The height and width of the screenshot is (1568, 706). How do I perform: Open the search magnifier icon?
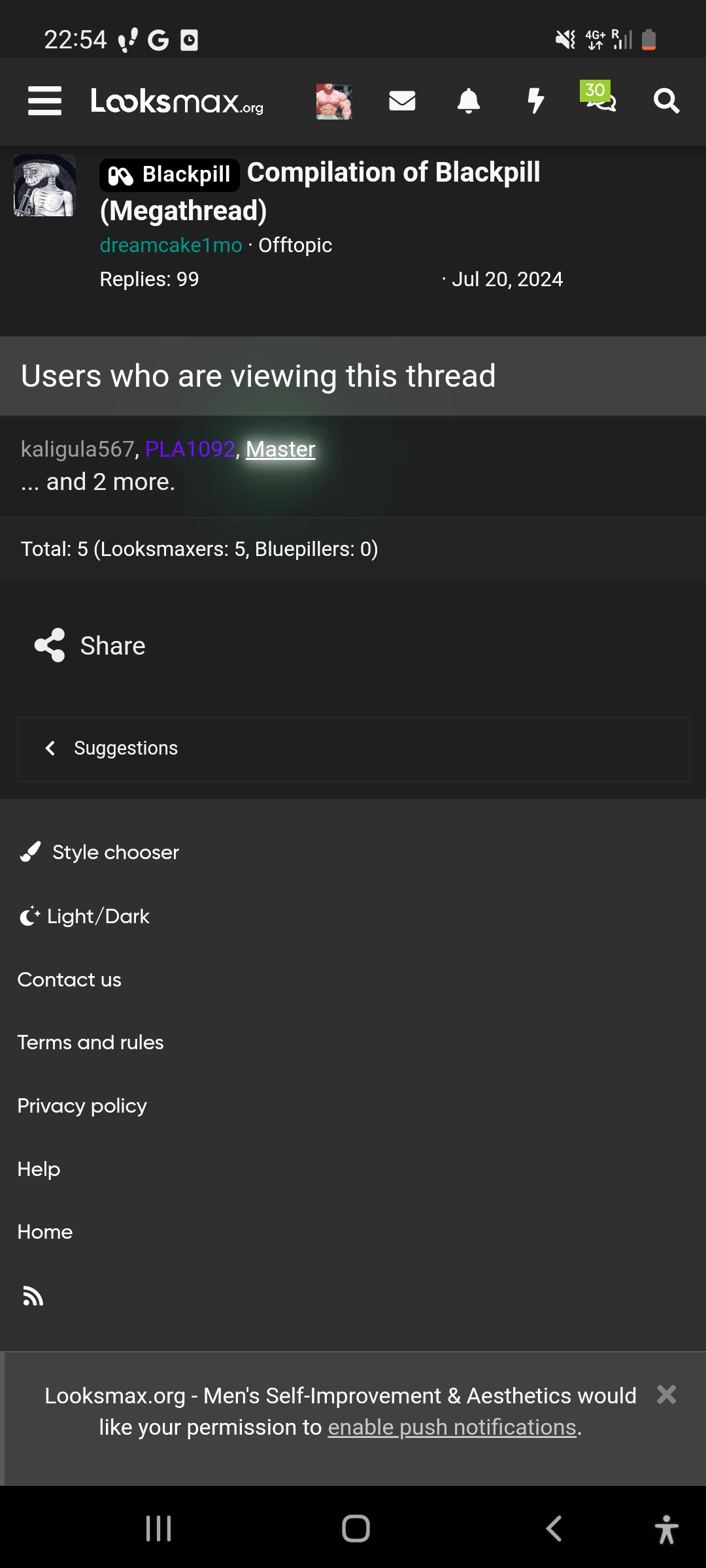click(666, 101)
